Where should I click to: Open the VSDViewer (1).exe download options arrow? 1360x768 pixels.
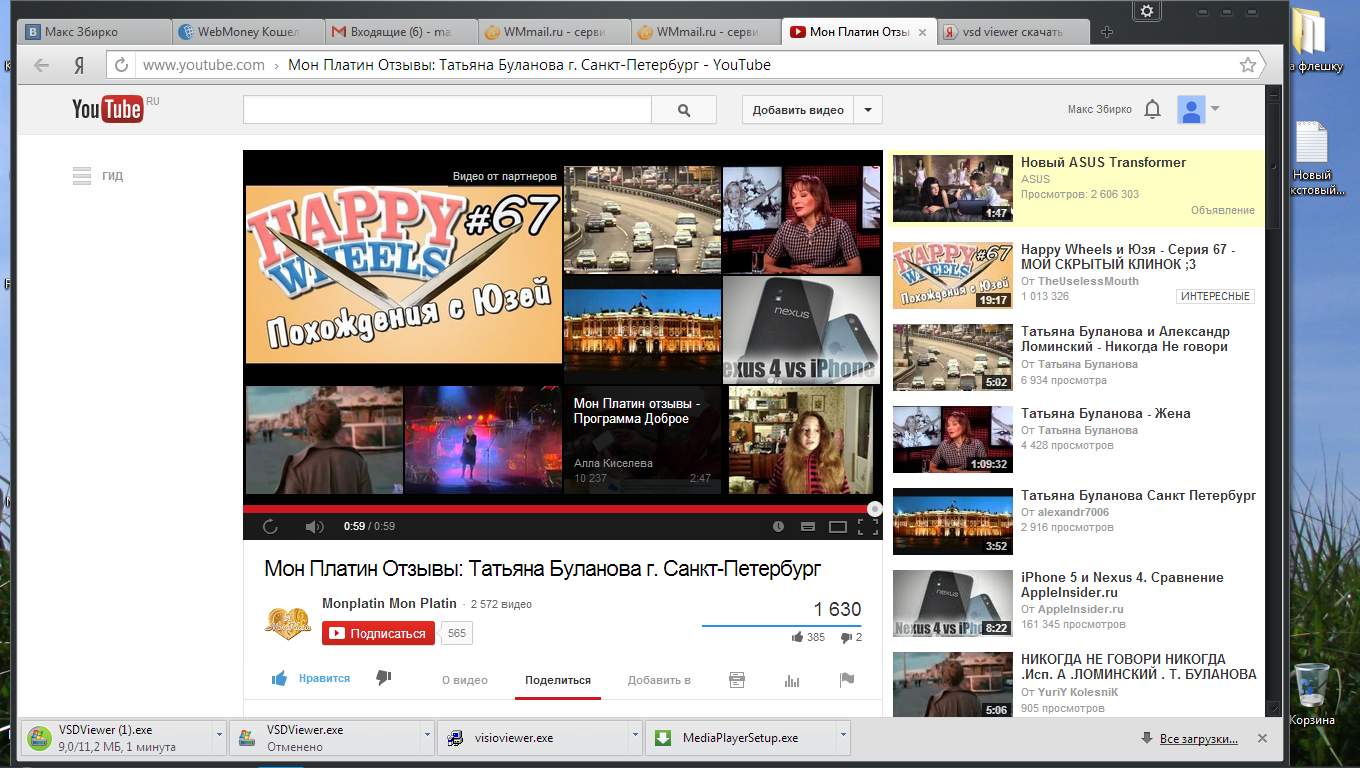220,738
